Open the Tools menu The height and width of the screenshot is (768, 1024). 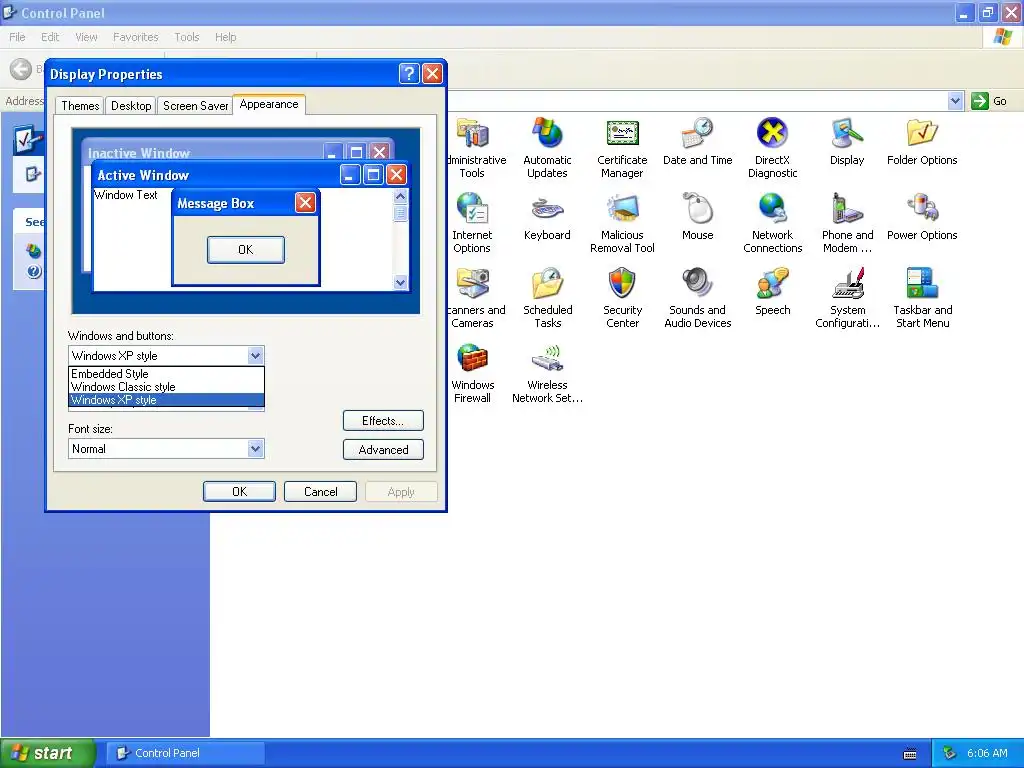pyautogui.click(x=187, y=37)
